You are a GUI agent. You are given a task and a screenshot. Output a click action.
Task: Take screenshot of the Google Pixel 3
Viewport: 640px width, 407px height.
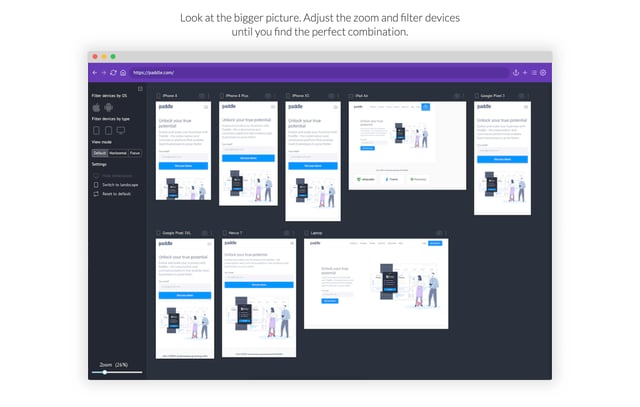[x=521, y=96]
